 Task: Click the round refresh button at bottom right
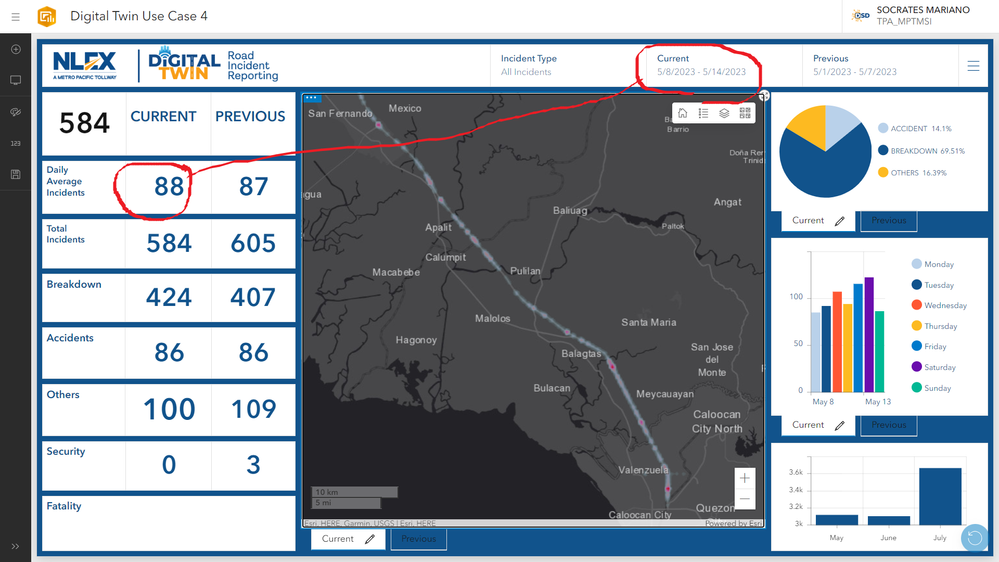tap(975, 538)
